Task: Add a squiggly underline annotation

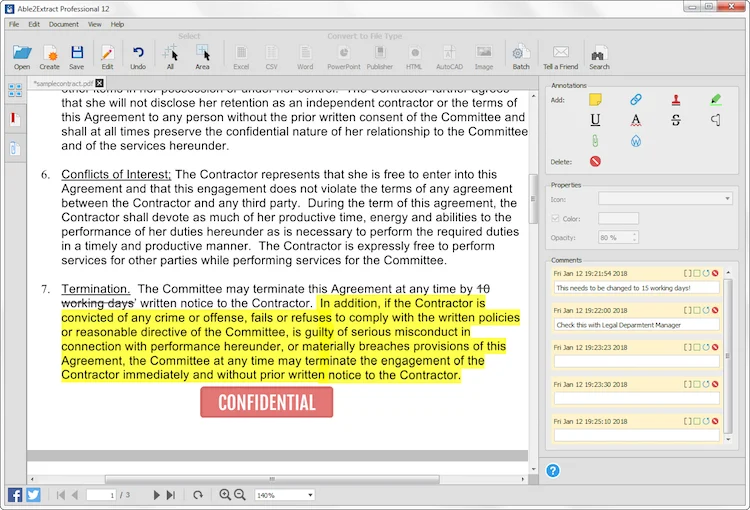Action: pos(636,120)
